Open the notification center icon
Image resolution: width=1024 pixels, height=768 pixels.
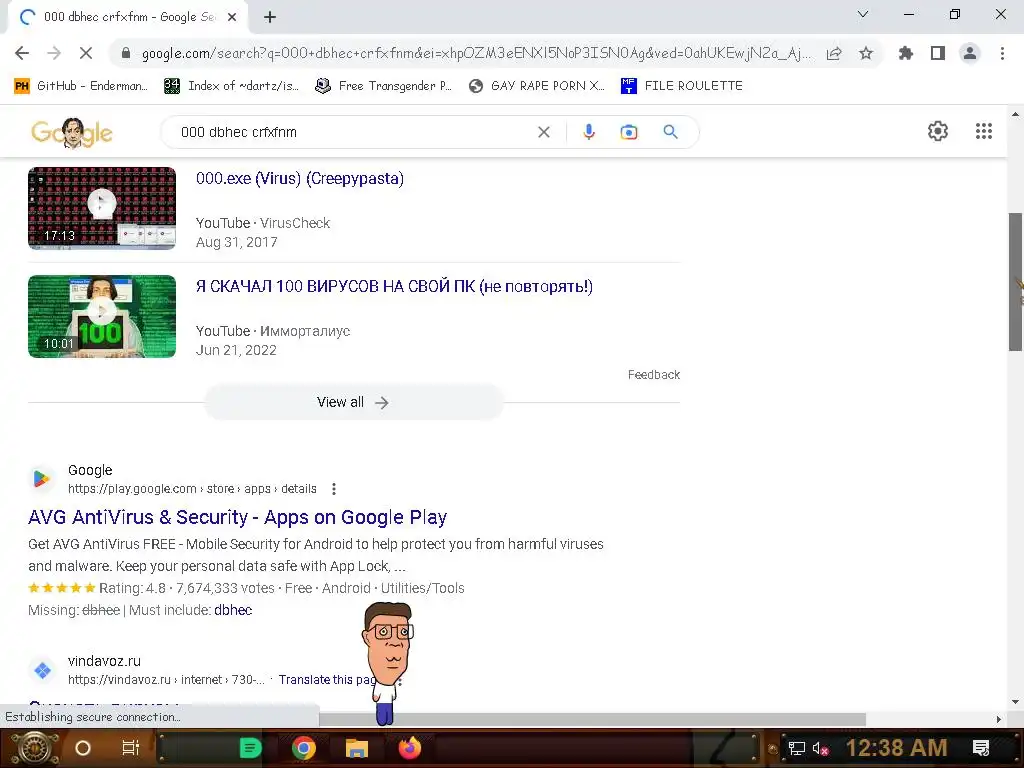[981, 748]
